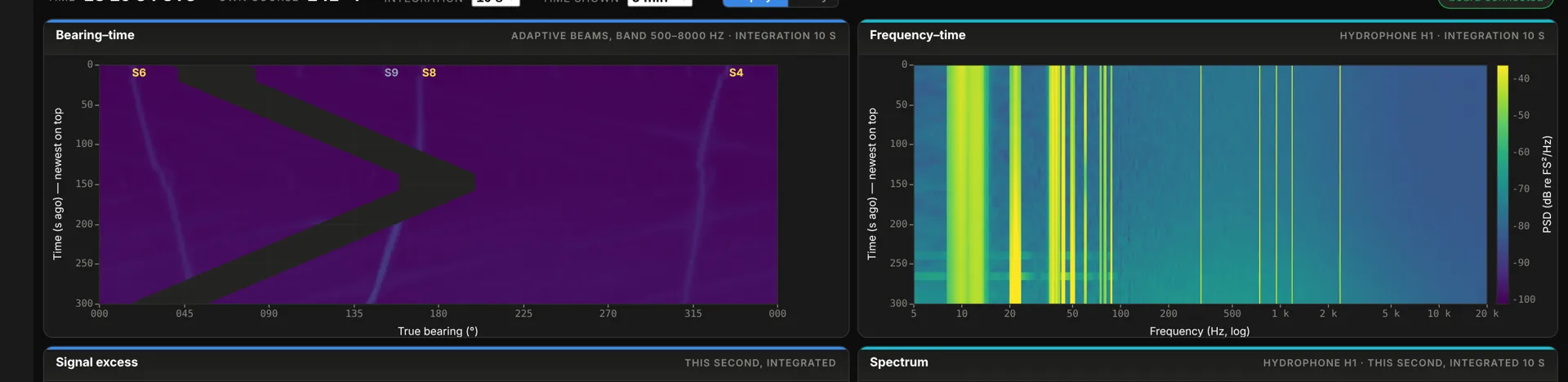The height and width of the screenshot is (382, 1568).
Task: Click the -70 dB colorbar tick
Action: 1521,189
